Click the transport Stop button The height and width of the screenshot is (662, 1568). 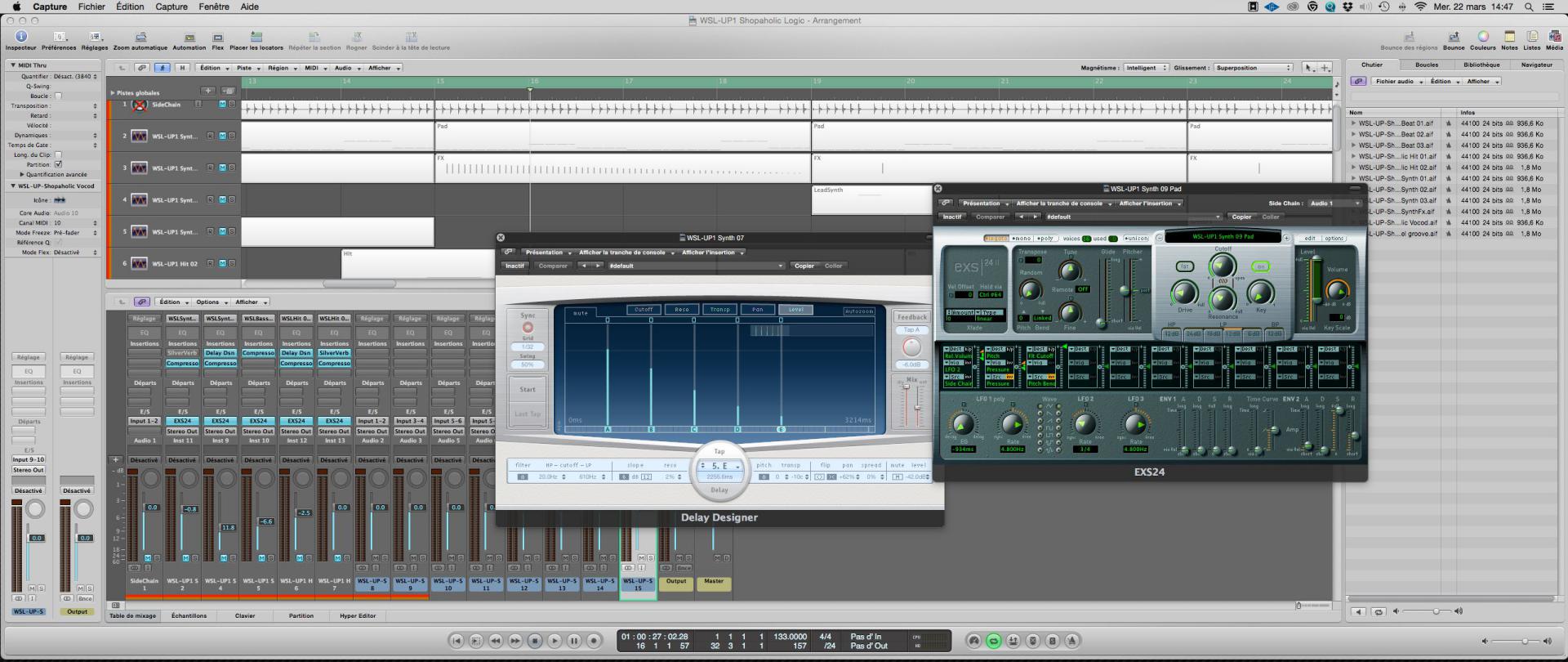point(535,641)
